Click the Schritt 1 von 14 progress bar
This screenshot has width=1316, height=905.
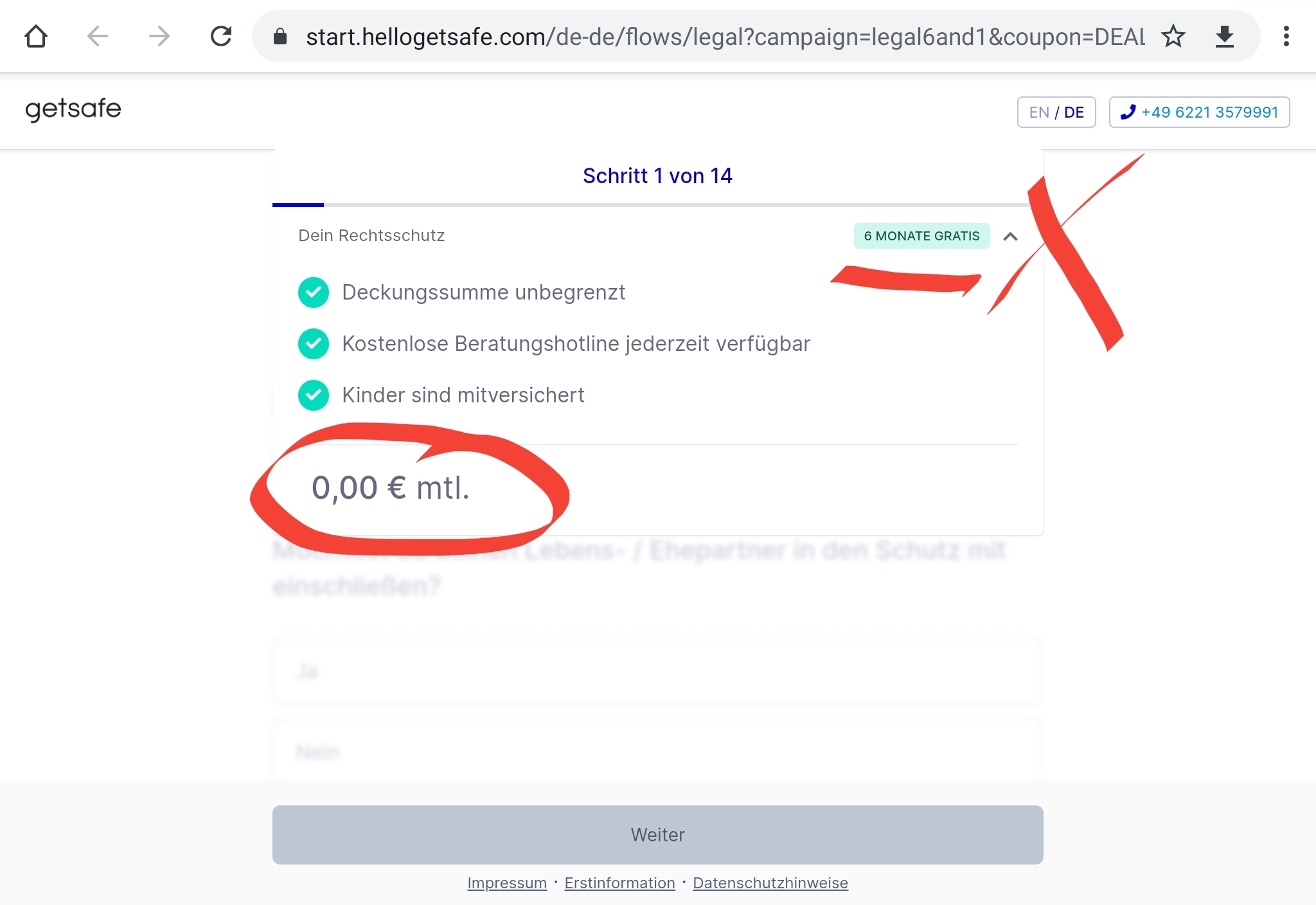pos(657,205)
